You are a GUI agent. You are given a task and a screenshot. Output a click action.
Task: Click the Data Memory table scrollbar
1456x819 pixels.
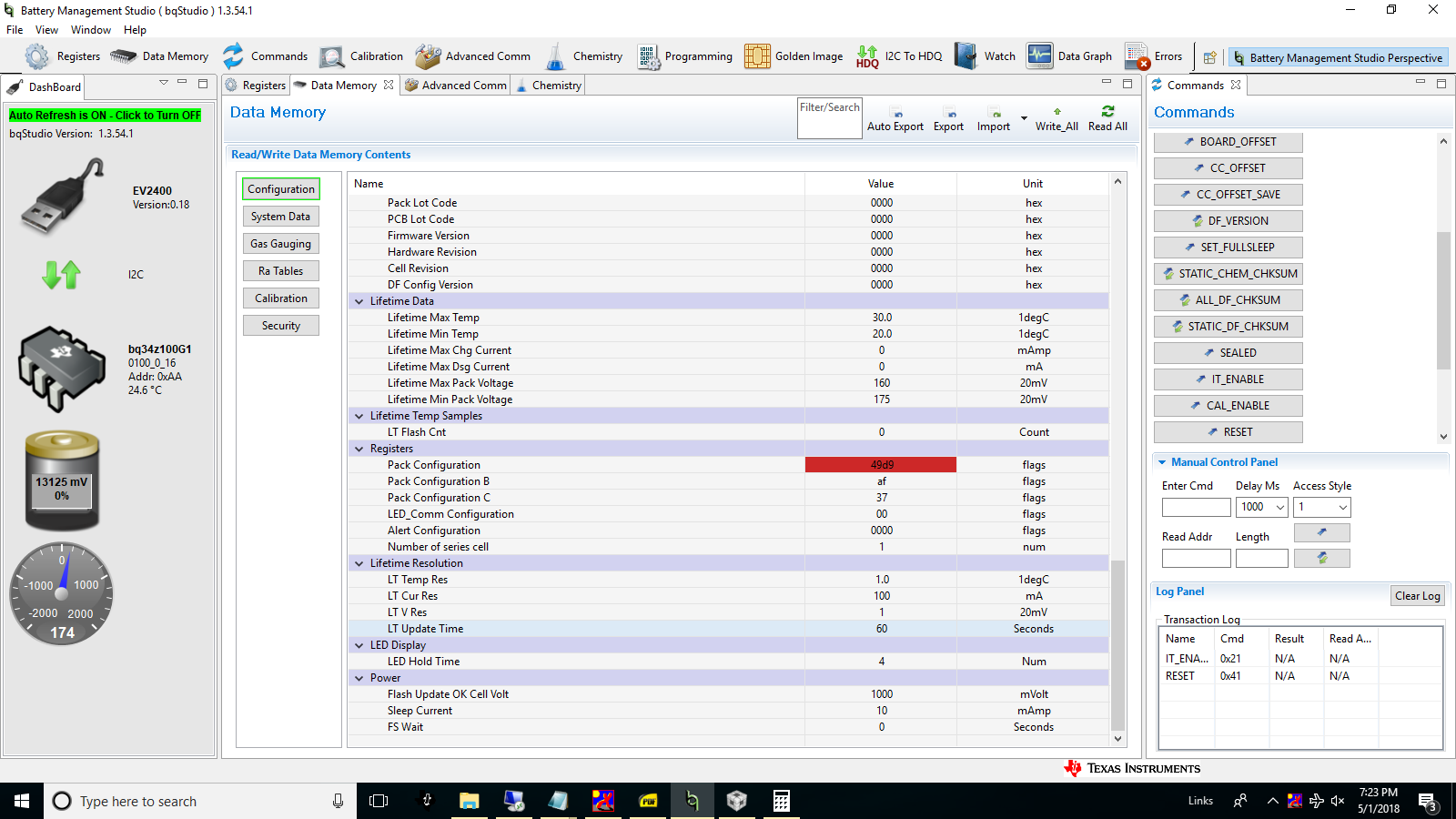coord(1118,646)
